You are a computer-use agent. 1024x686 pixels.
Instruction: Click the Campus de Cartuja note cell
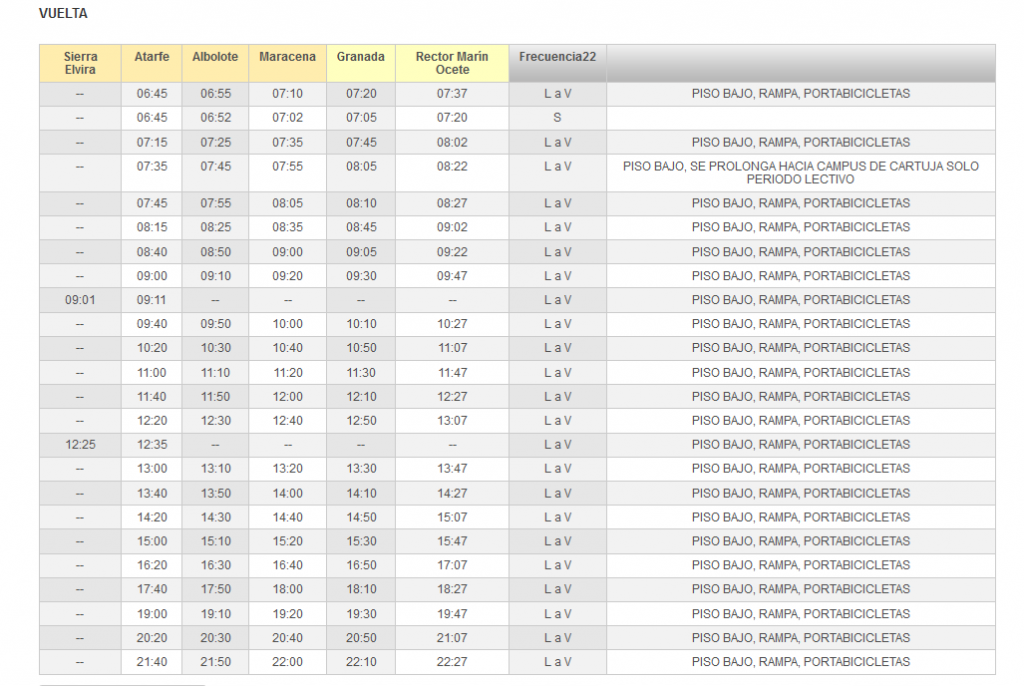800,173
